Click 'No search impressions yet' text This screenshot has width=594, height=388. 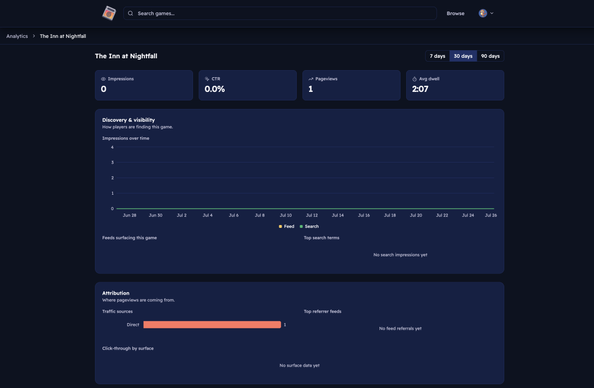click(x=400, y=255)
